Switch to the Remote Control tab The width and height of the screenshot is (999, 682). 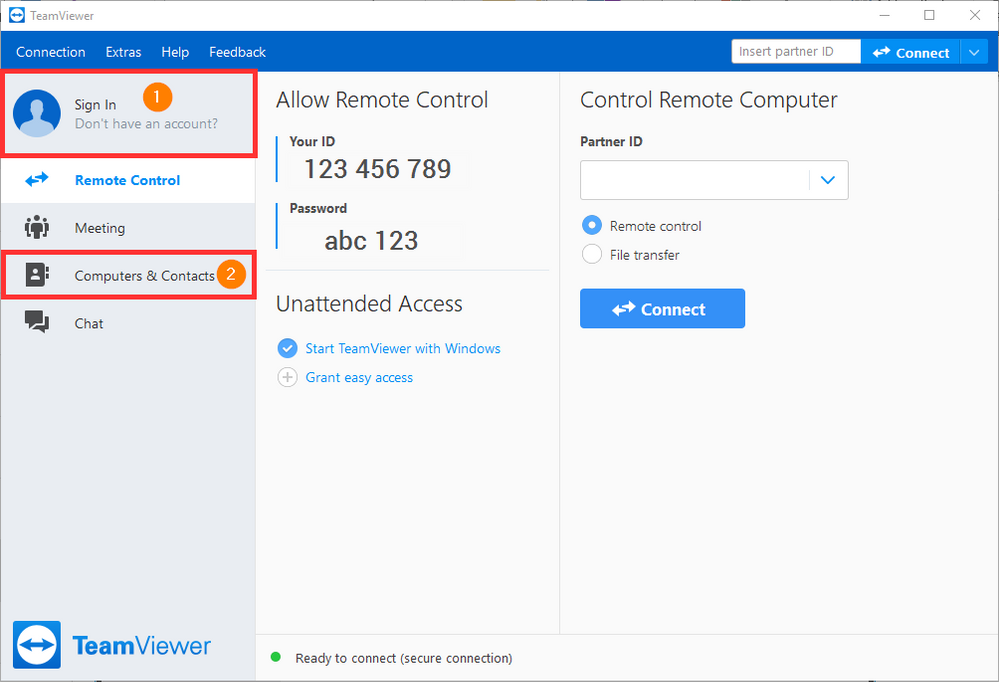pyautogui.click(x=128, y=180)
